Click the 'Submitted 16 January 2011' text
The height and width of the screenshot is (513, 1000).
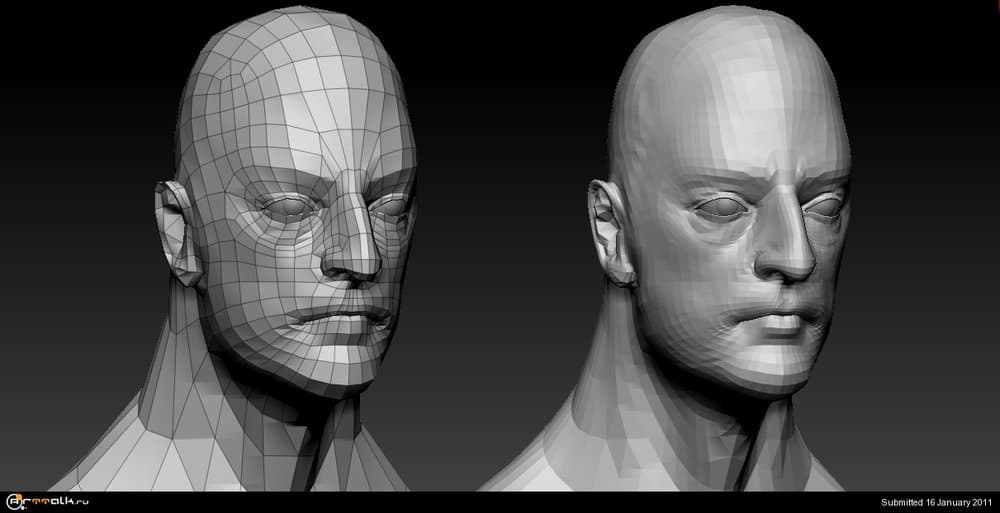(x=935, y=501)
